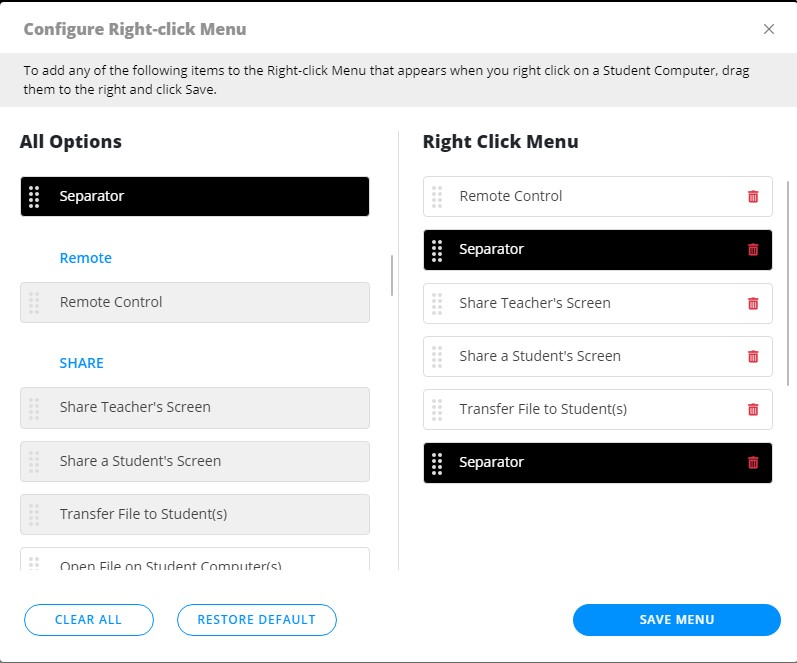Viewport: 797px width, 663px height.
Task: Click the All Options list scrollbar
Action: tap(392, 275)
